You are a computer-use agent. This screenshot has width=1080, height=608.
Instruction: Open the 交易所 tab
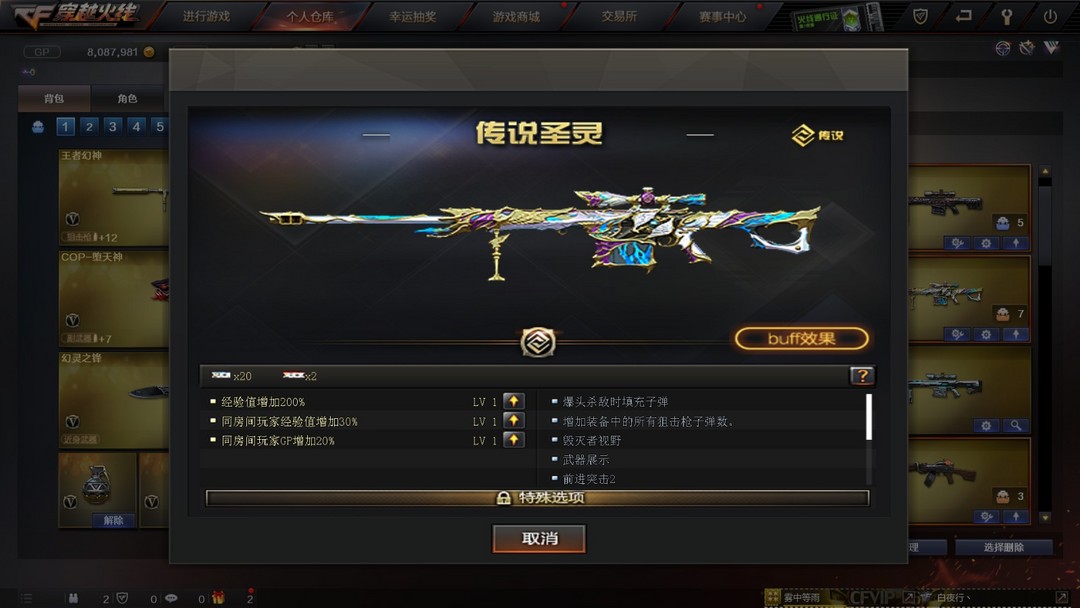[x=619, y=17]
